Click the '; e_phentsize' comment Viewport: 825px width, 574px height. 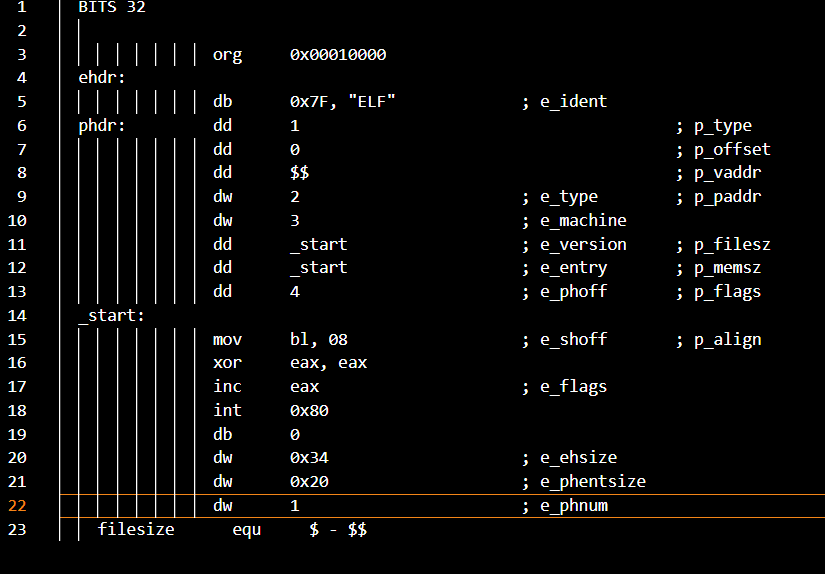click(x=584, y=482)
